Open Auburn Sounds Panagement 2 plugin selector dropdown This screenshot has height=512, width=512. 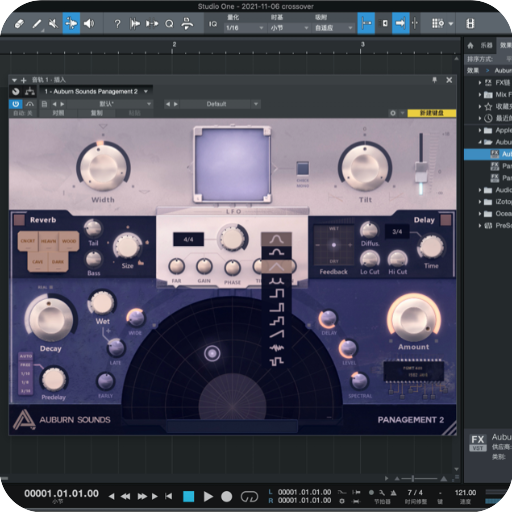click(x=96, y=91)
